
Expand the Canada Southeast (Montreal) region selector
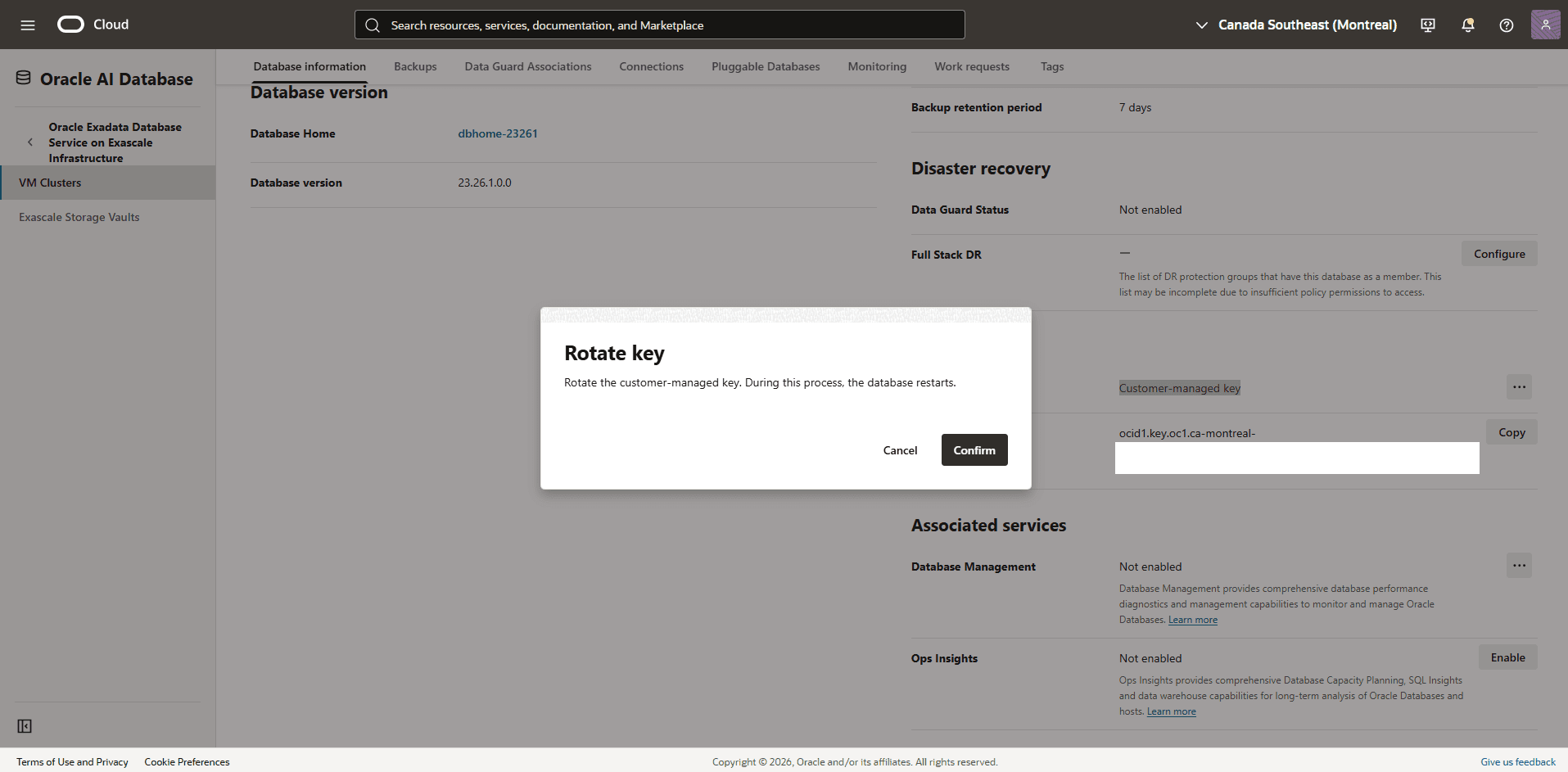pyautogui.click(x=1296, y=25)
